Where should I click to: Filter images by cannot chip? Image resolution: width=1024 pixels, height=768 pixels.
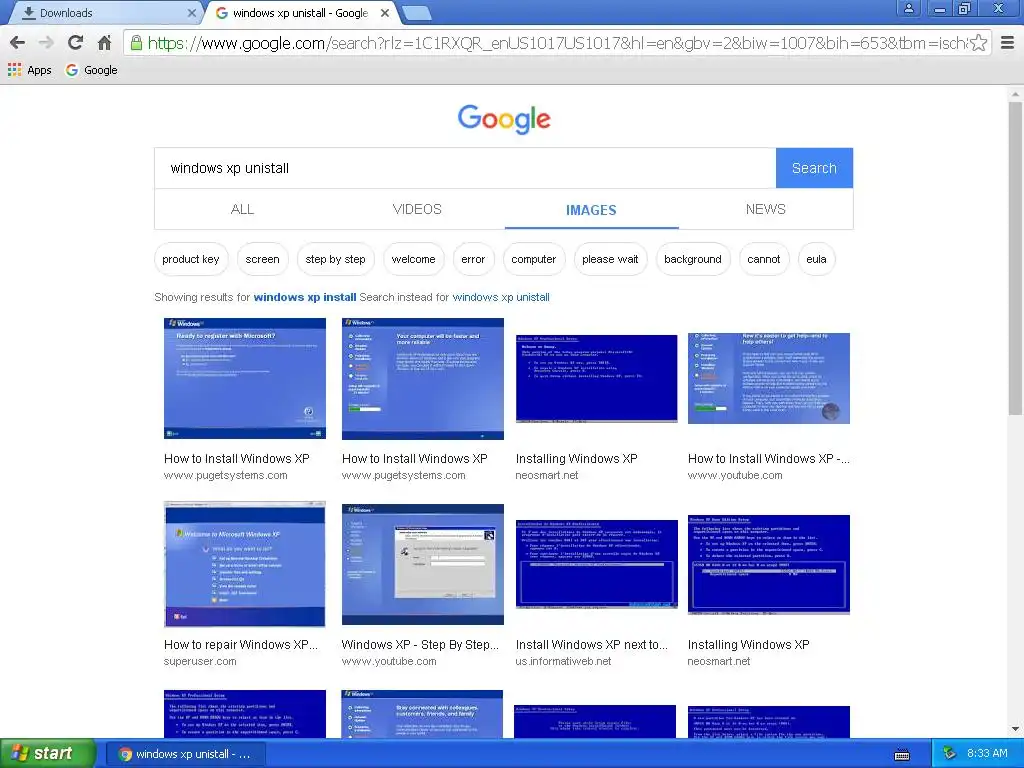(763, 259)
